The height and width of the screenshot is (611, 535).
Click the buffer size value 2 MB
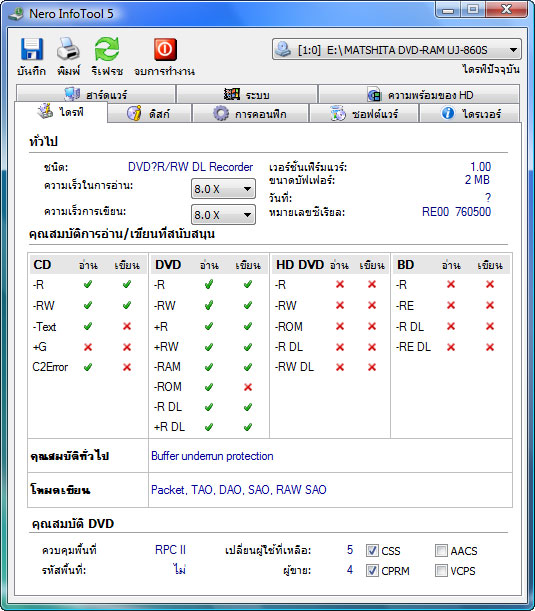tap(477, 180)
